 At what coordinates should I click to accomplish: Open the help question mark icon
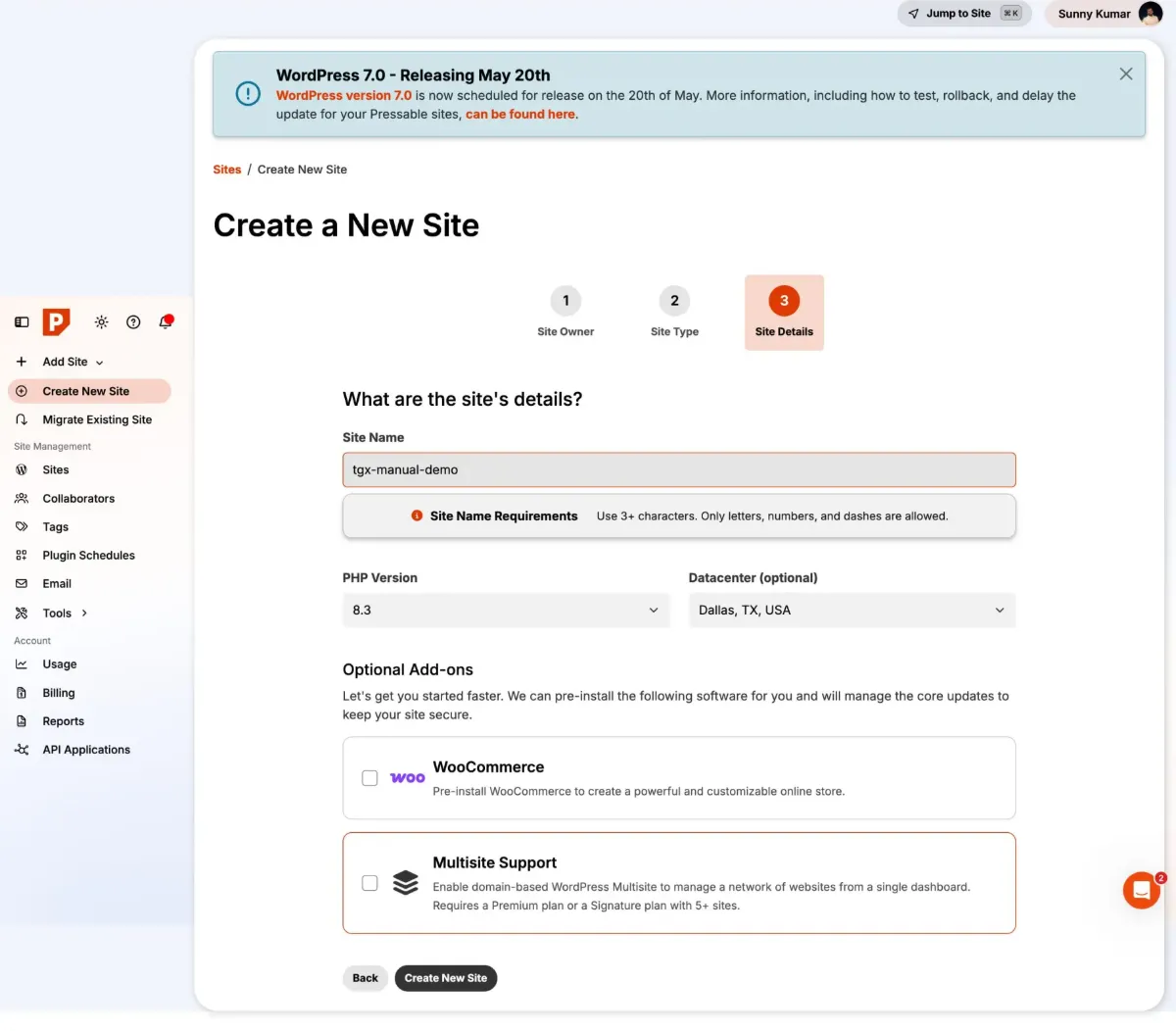coord(133,322)
